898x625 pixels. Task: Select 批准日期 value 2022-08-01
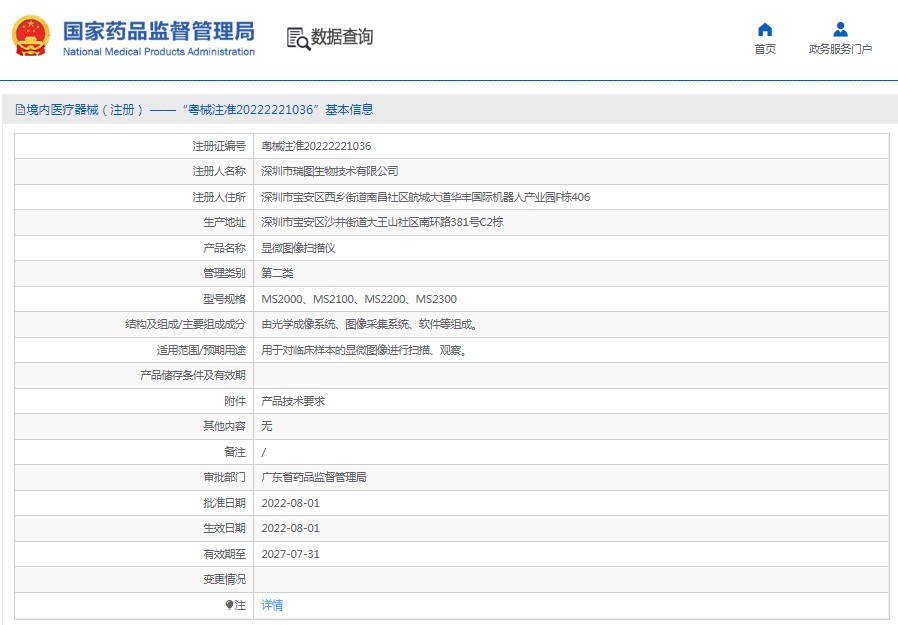[x=290, y=503]
